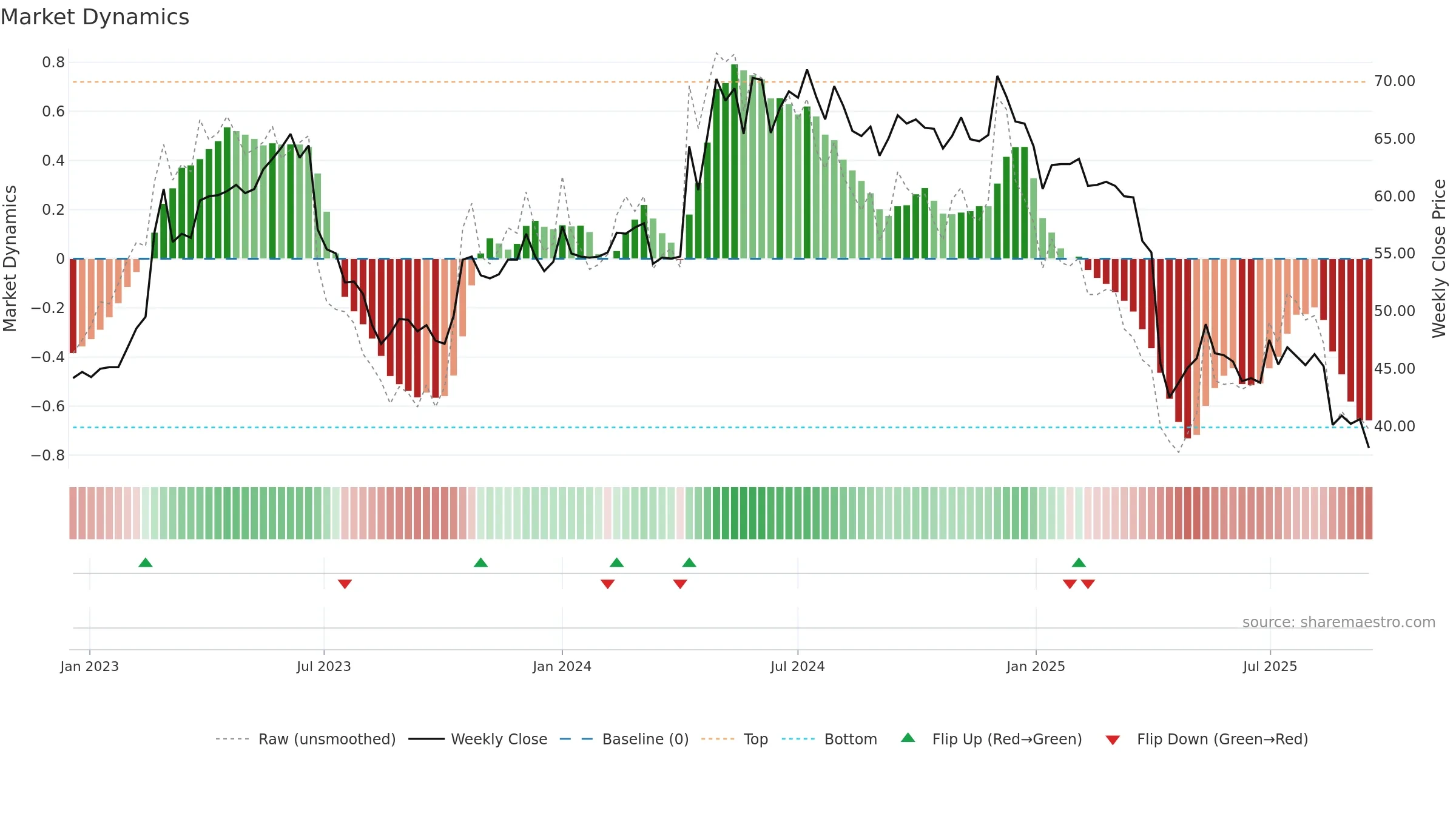The image size is (1456, 819).
Task: Click the "−0.8" left axis label
Action: (48, 455)
